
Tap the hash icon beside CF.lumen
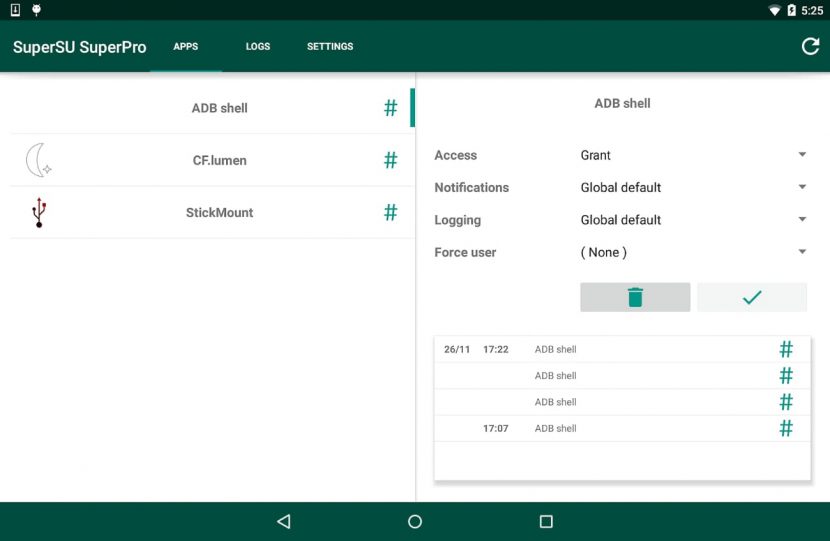click(391, 160)
